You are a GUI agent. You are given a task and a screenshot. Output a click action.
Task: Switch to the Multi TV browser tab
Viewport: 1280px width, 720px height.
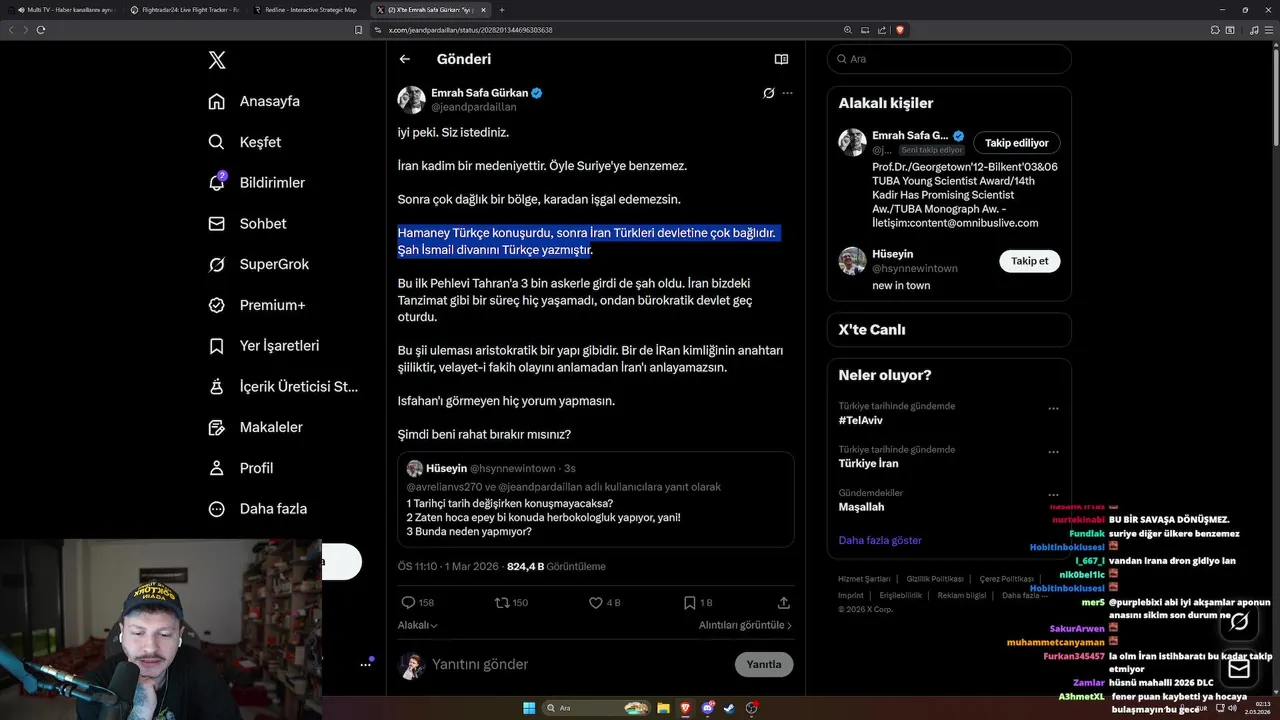[66, 9]
